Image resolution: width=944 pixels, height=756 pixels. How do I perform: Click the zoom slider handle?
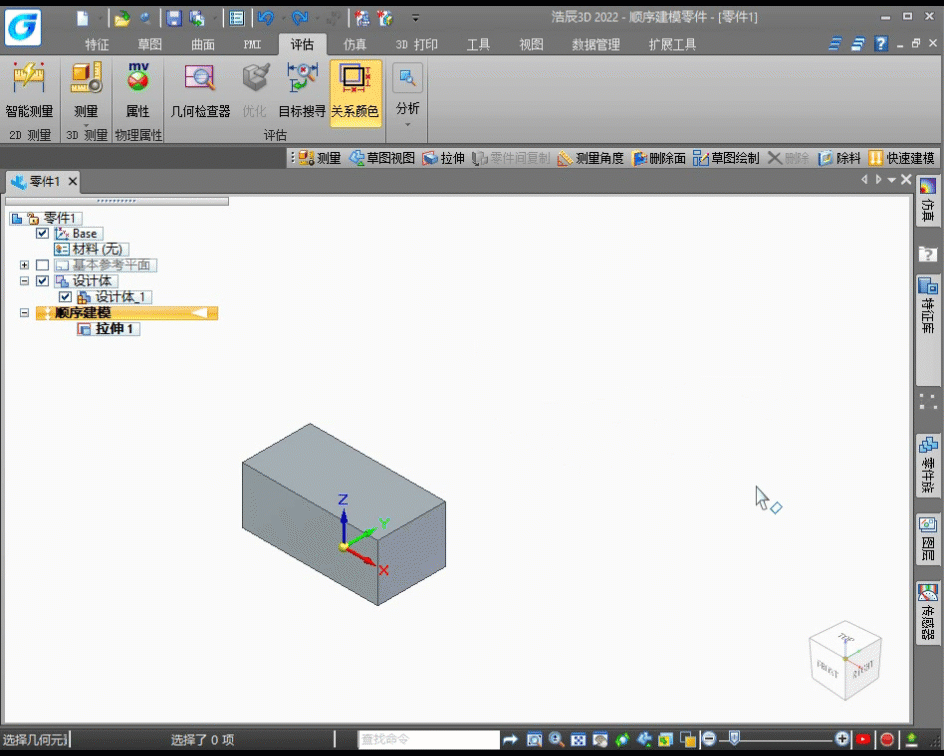tap(734, 738)
